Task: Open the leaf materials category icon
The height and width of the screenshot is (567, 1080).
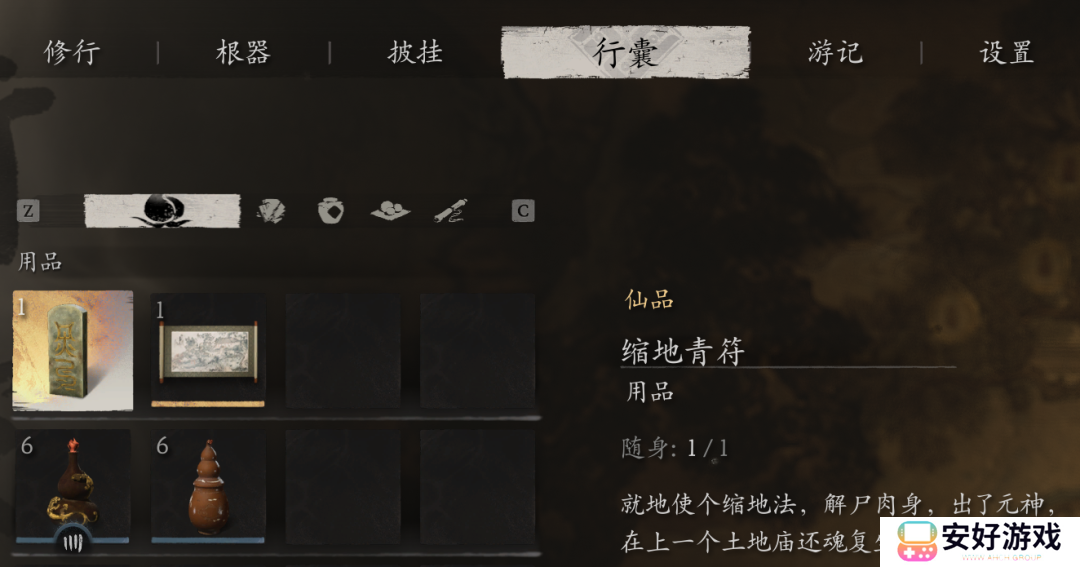Action: click(271, 211)
